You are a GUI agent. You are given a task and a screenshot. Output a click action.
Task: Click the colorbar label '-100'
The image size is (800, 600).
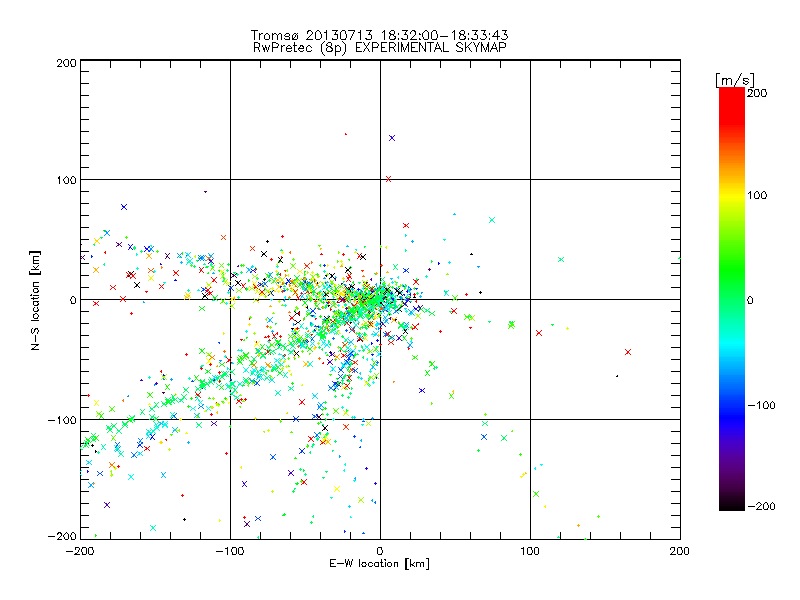click(761, 405)
